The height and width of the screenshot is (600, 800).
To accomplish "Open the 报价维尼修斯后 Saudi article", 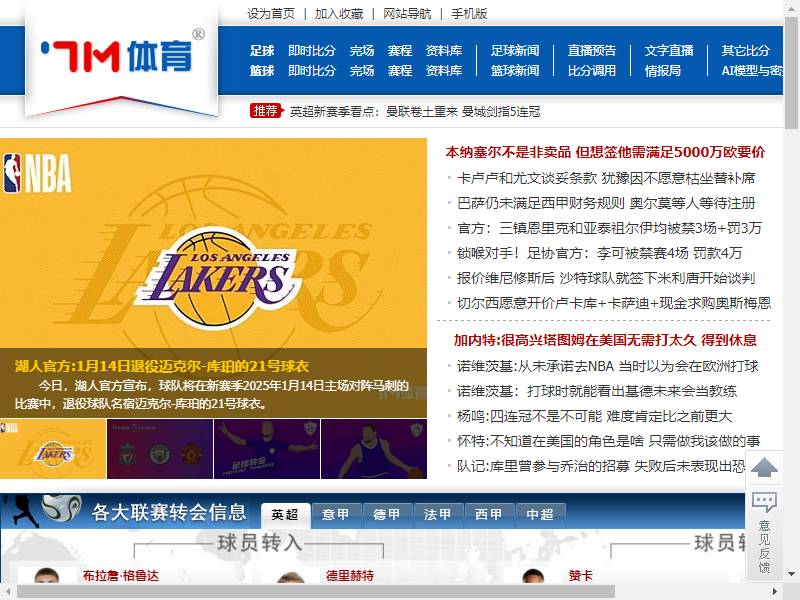I will [x=606, y=278].
